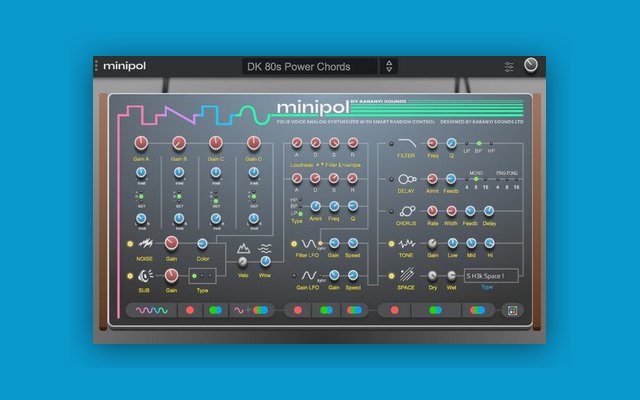640x400 pixels.
Task: Select HP in the filter envelope Type selector
Action: (301, 200)
